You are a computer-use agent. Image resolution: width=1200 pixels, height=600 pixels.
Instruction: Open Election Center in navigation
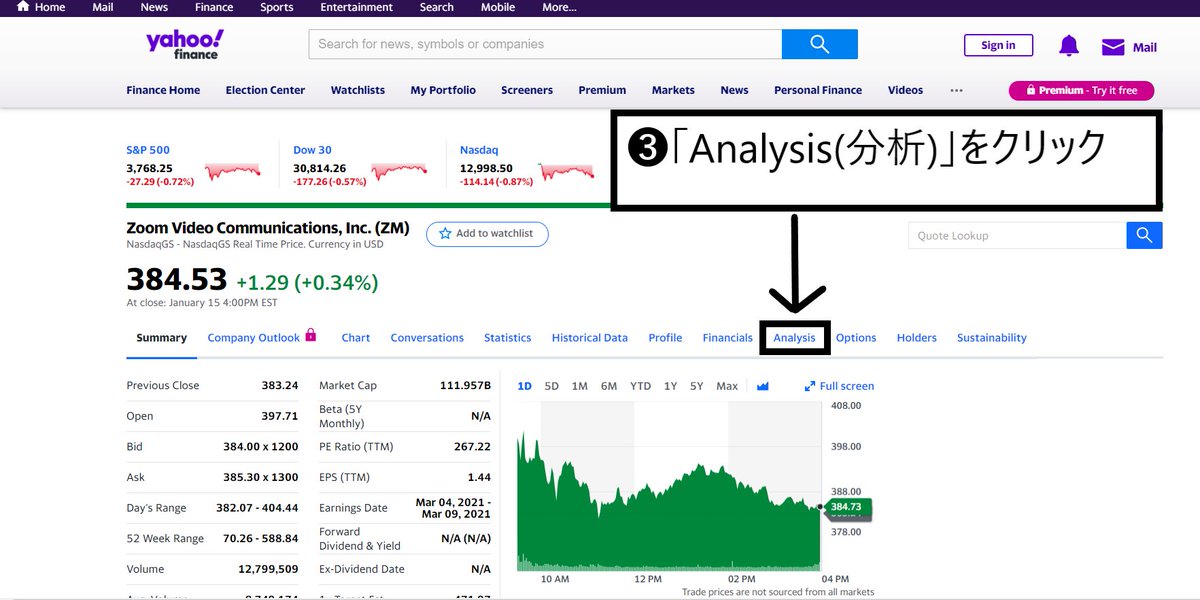(265, 90)
